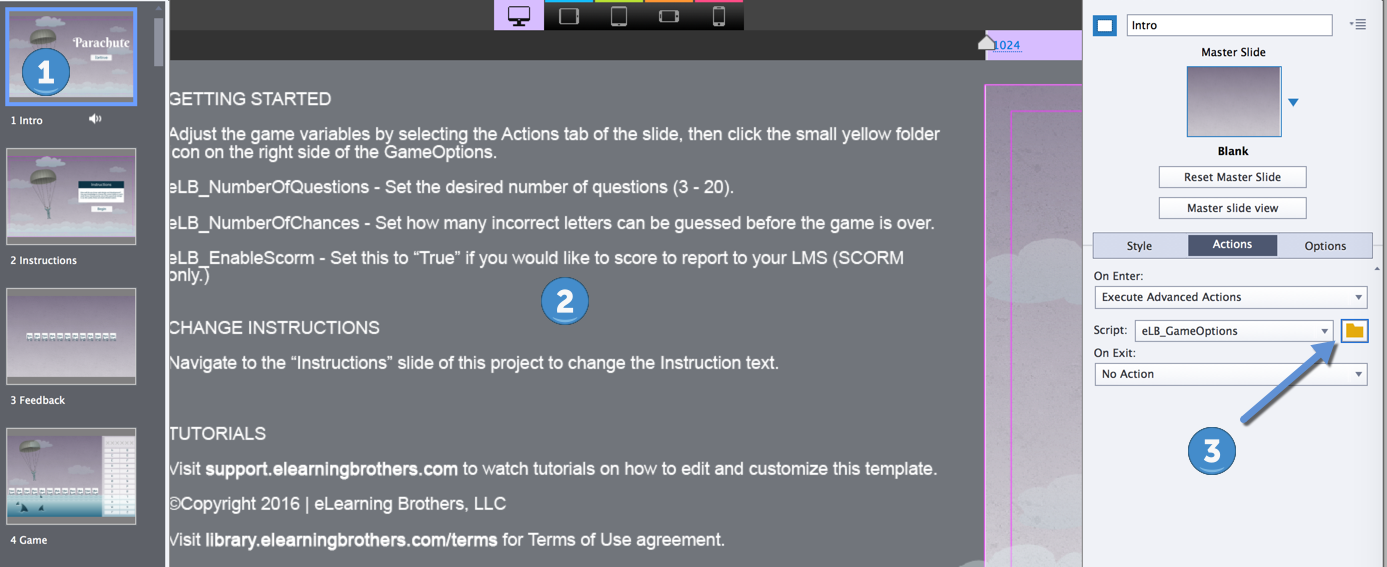Click the Master slide view button
This screenshot has width=1387, height=567.
(1232, 208)
